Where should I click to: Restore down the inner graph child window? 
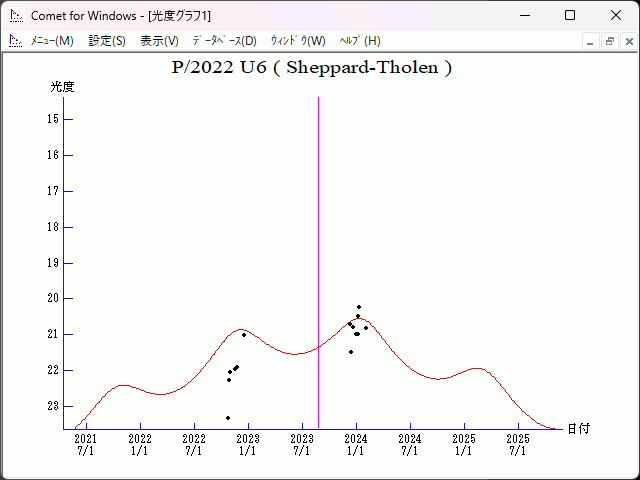[x=609, y=41]
